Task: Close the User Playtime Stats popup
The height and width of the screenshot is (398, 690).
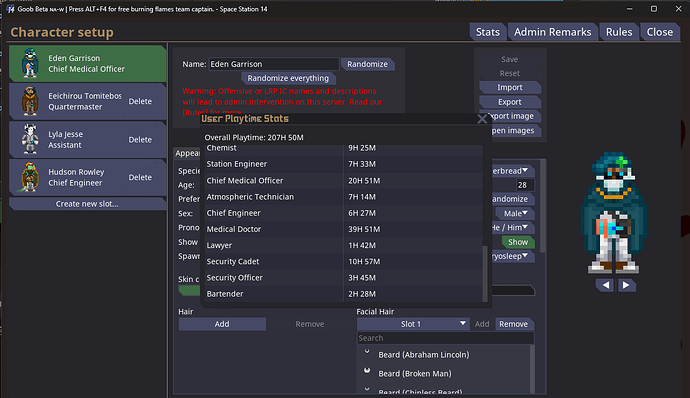Action: 482,119
